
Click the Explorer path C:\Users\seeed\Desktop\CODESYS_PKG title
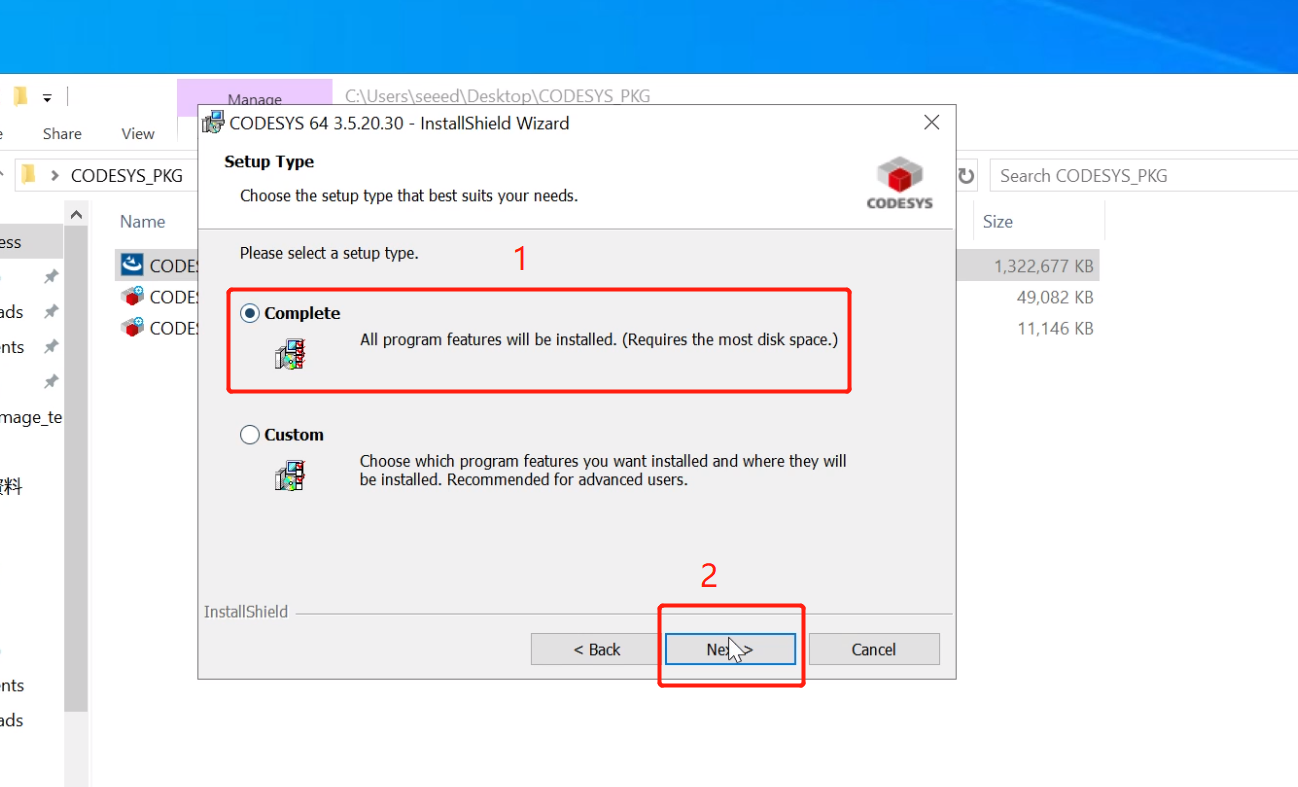click(498, 96)
